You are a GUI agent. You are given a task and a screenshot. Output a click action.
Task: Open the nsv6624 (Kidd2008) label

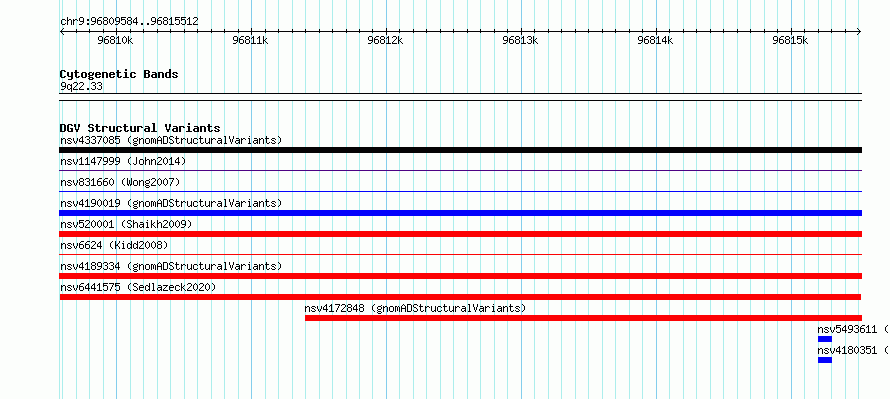tap(114, 245)
